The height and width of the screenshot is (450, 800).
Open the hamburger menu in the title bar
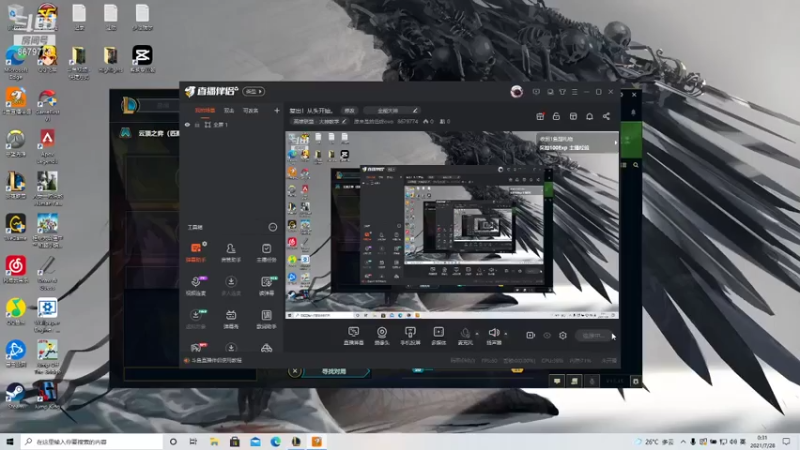point(574,92)
